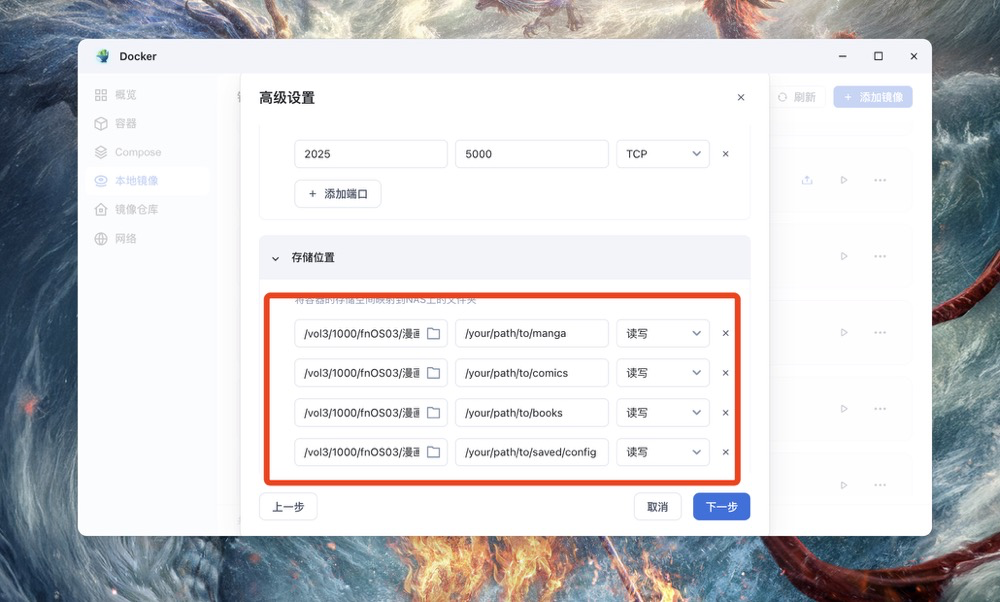This screenshot has width=1000, height=602.
Task: Open the TCP protocol dropdown
Action: click(663, 154)
